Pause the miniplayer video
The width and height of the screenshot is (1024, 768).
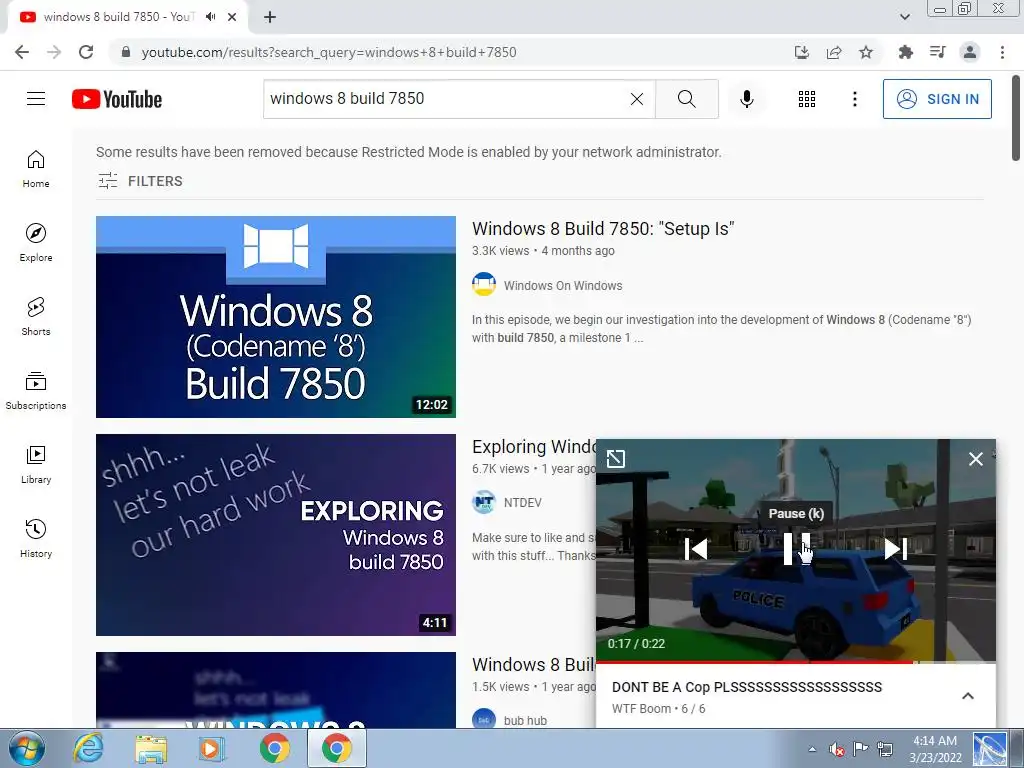[x=796, y=549]
